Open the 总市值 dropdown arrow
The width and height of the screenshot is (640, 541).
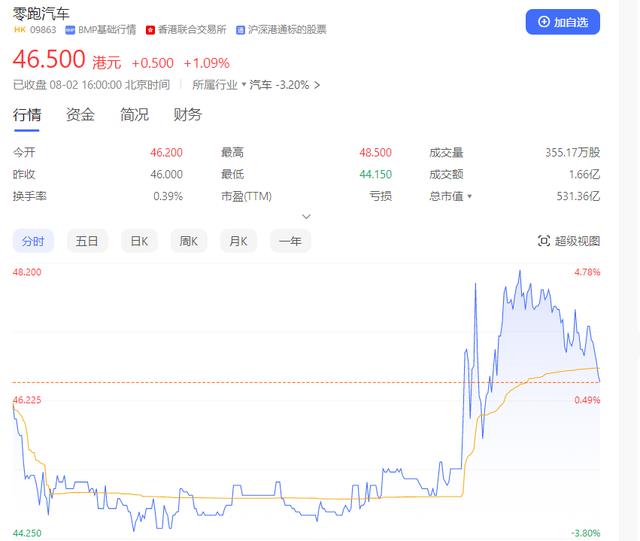tap(469, 196)
